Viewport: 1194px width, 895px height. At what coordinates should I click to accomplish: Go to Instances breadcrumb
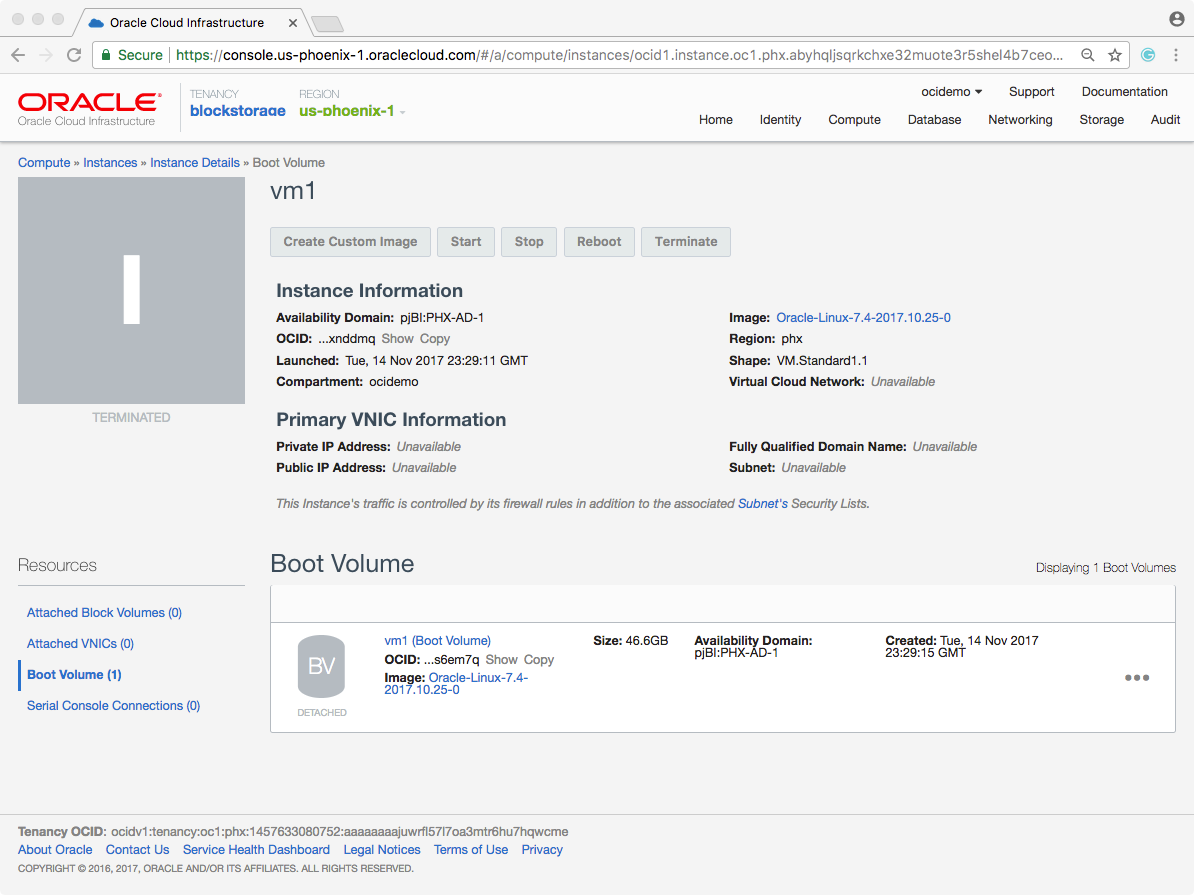coord(110,163)
